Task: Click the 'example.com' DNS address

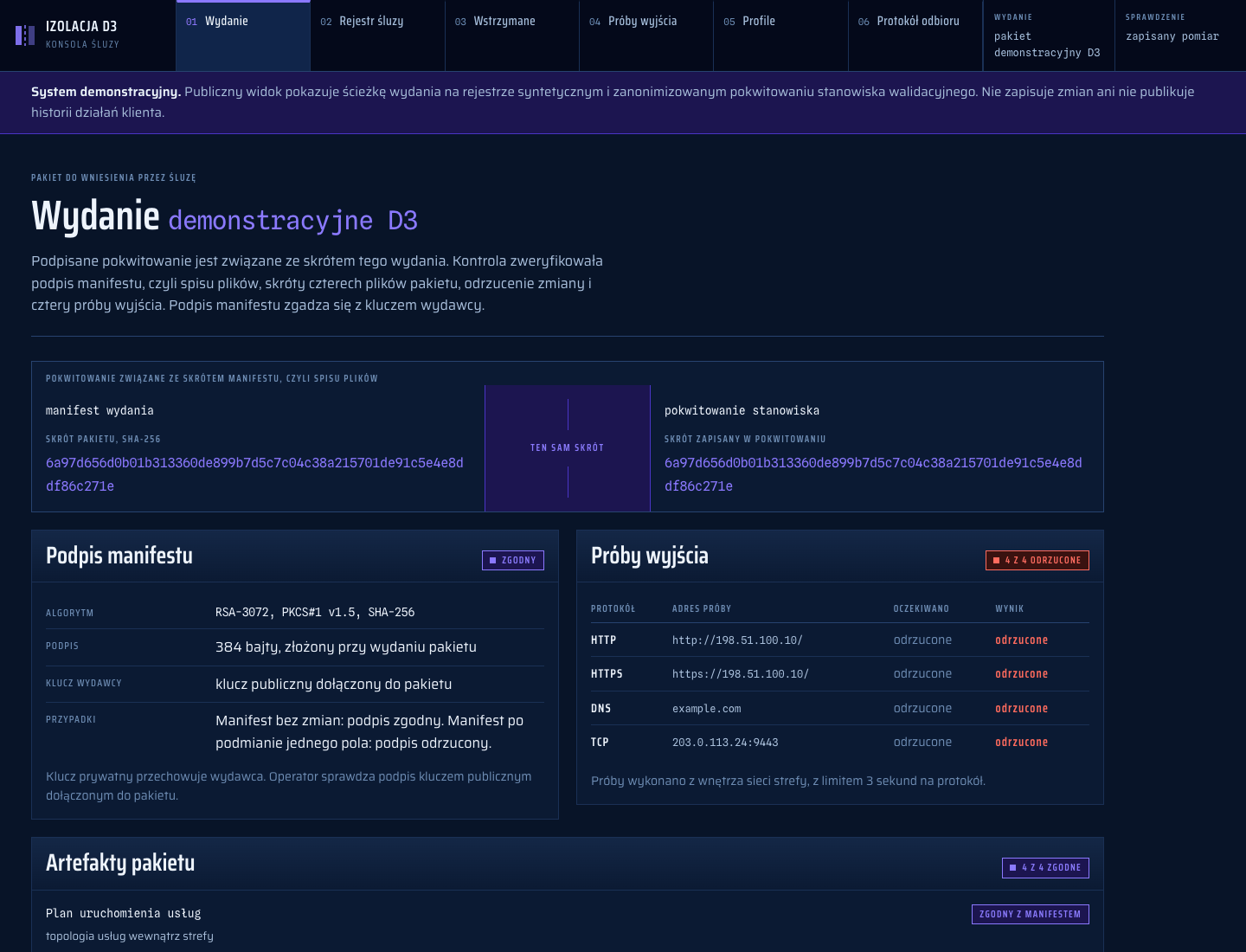Action: point(707,709)
